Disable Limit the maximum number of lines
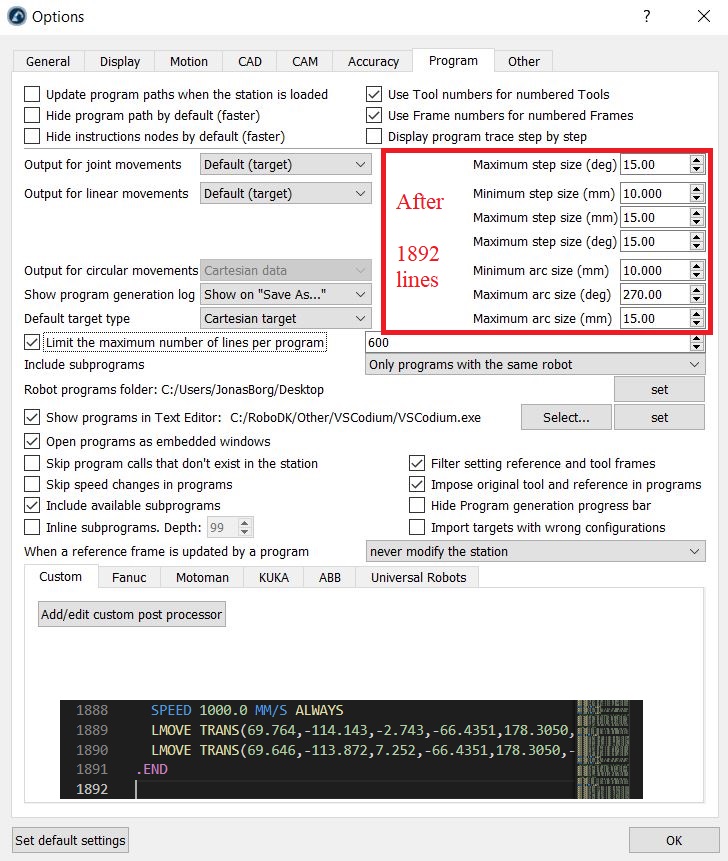This screenshot has width=728, height=861. tap(31, 343)
